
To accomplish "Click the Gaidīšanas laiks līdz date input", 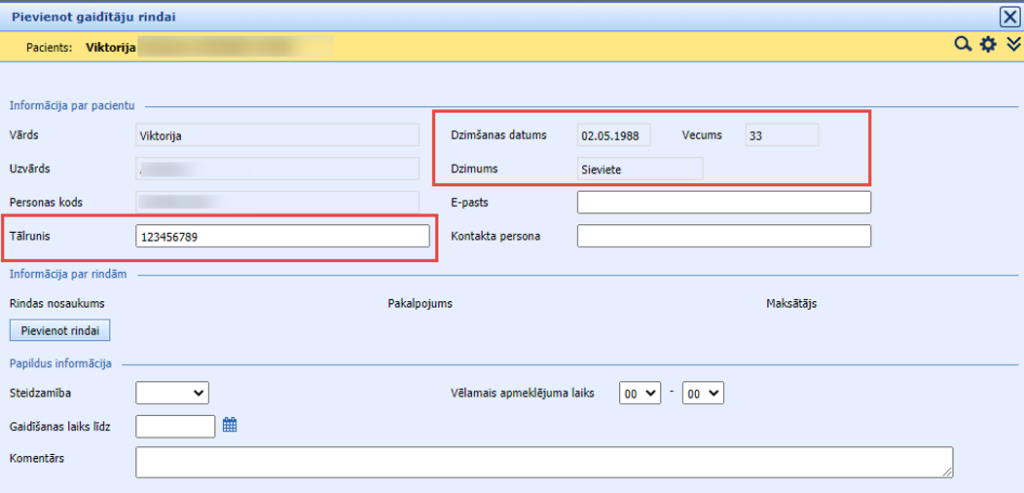I will click(175, 426).
